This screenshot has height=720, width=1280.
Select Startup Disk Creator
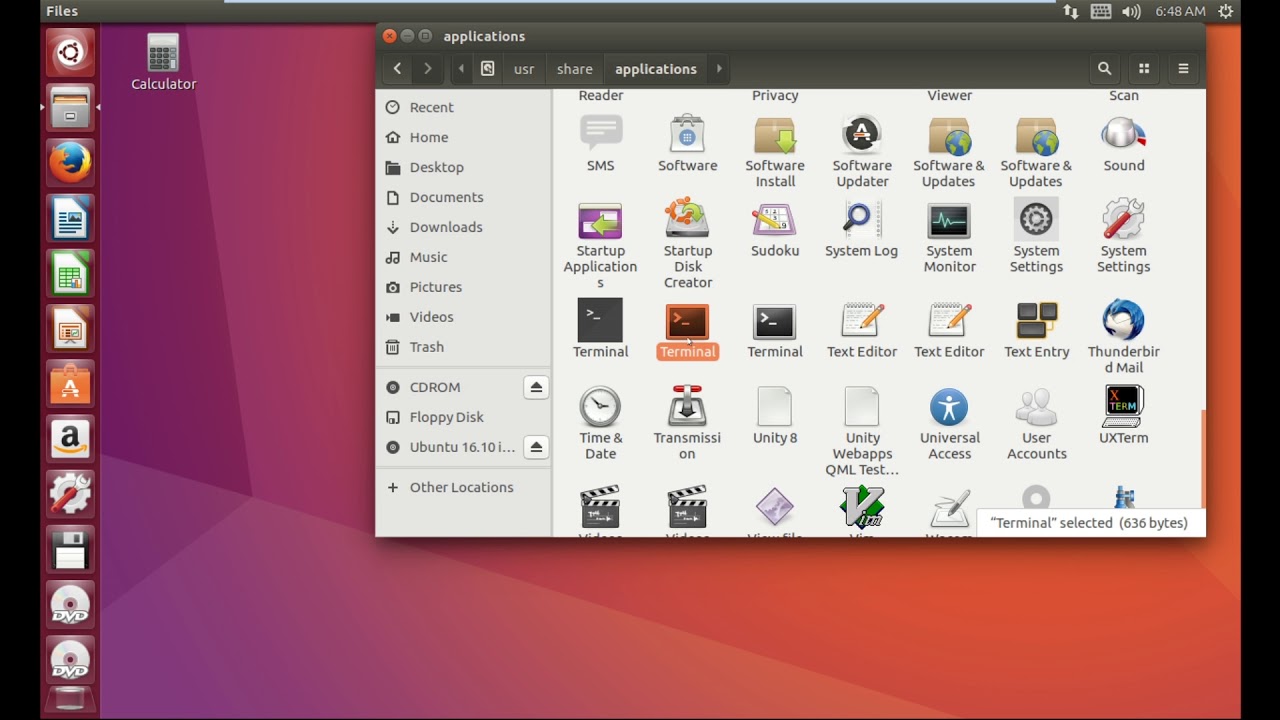coord(687,222)
